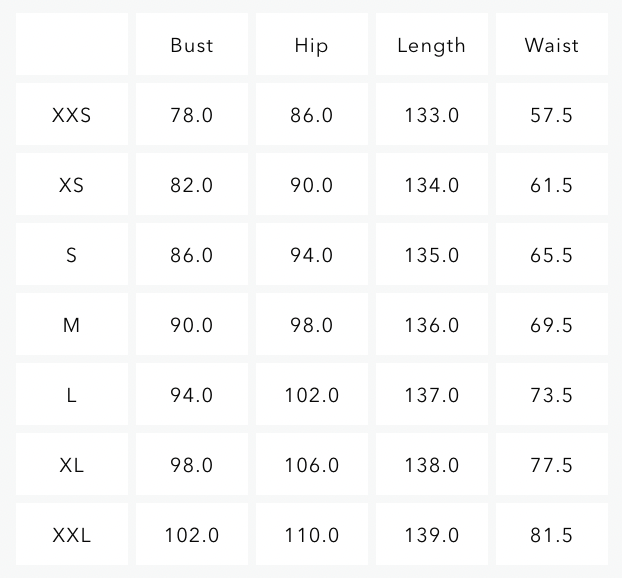Click the L size row label

click(x=72, y=395)
